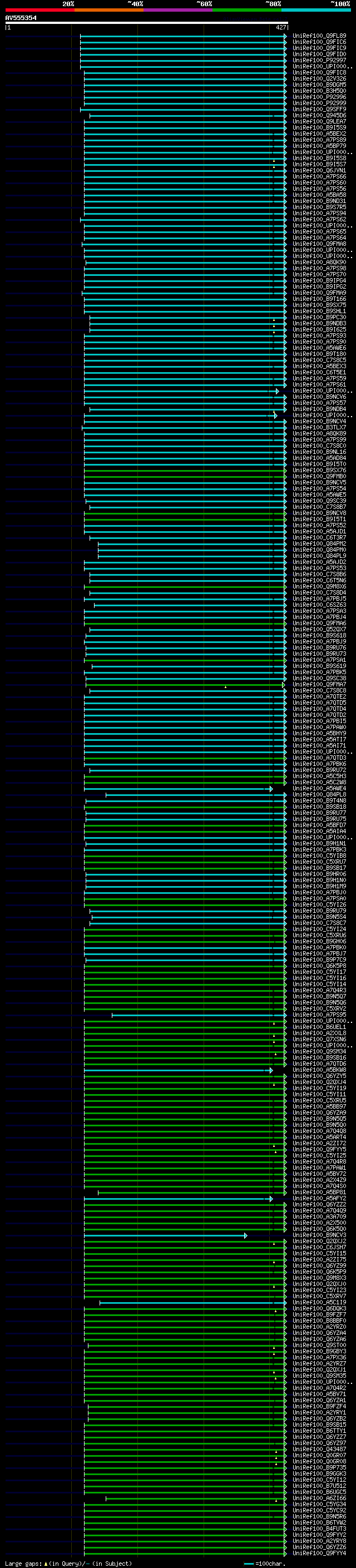Select the UniRef100_A7PBK6 label
Viewport: 356px width, 1568px height.
319,764
